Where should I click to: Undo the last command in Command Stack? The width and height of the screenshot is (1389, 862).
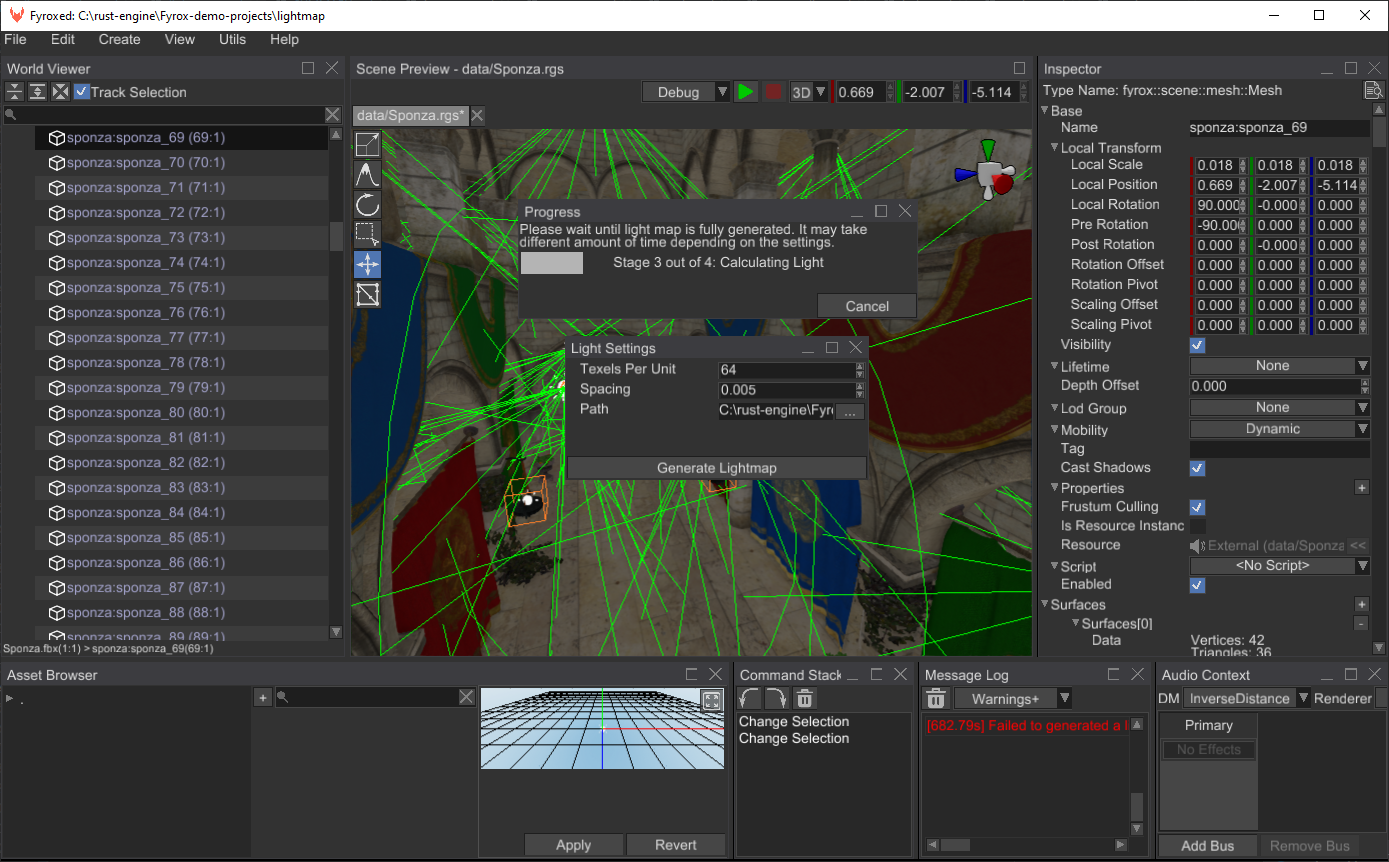750,699
